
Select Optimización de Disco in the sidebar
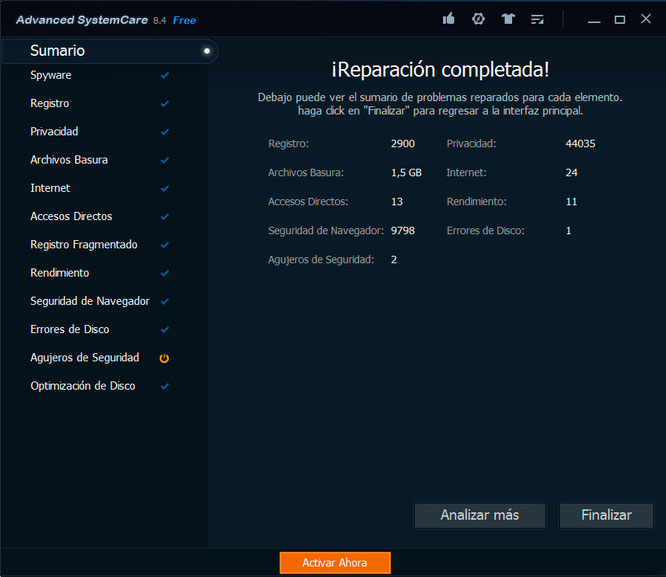point(83,386)
